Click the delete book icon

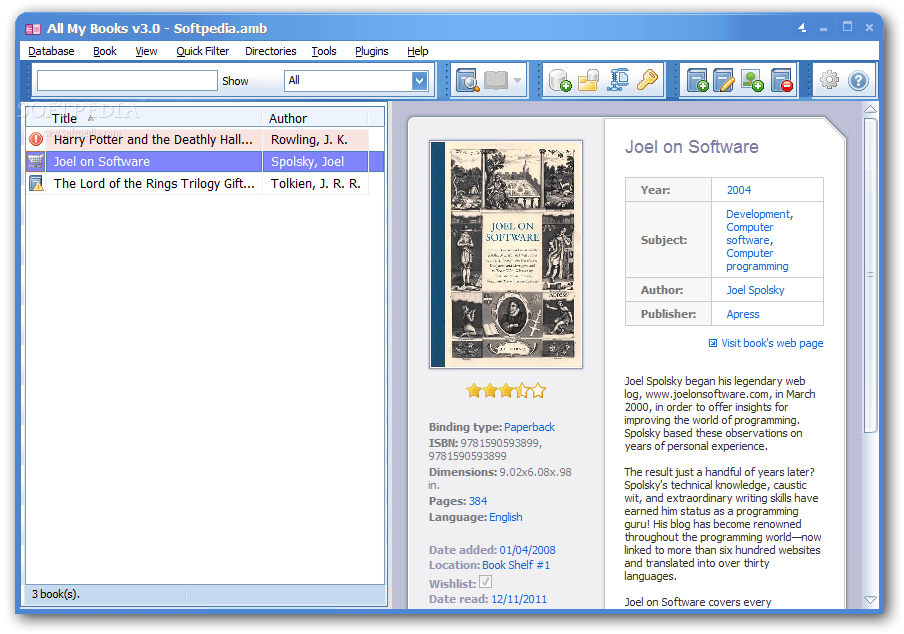coord(782,80)
